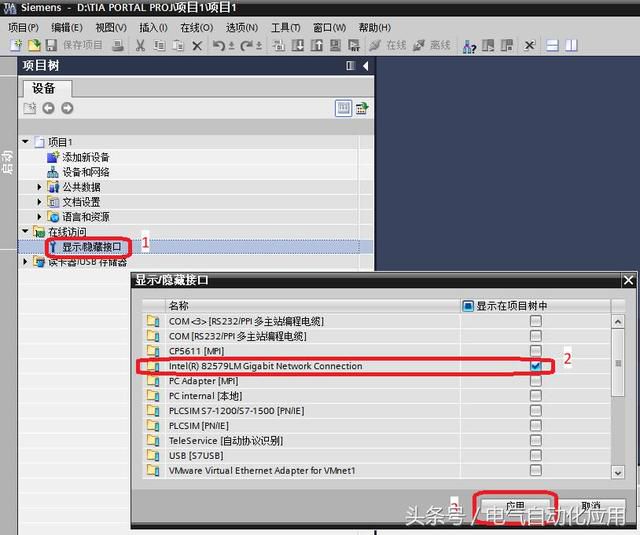
Task: Expand the 文档设置 tree node
Action: click(x=40, y=202)
